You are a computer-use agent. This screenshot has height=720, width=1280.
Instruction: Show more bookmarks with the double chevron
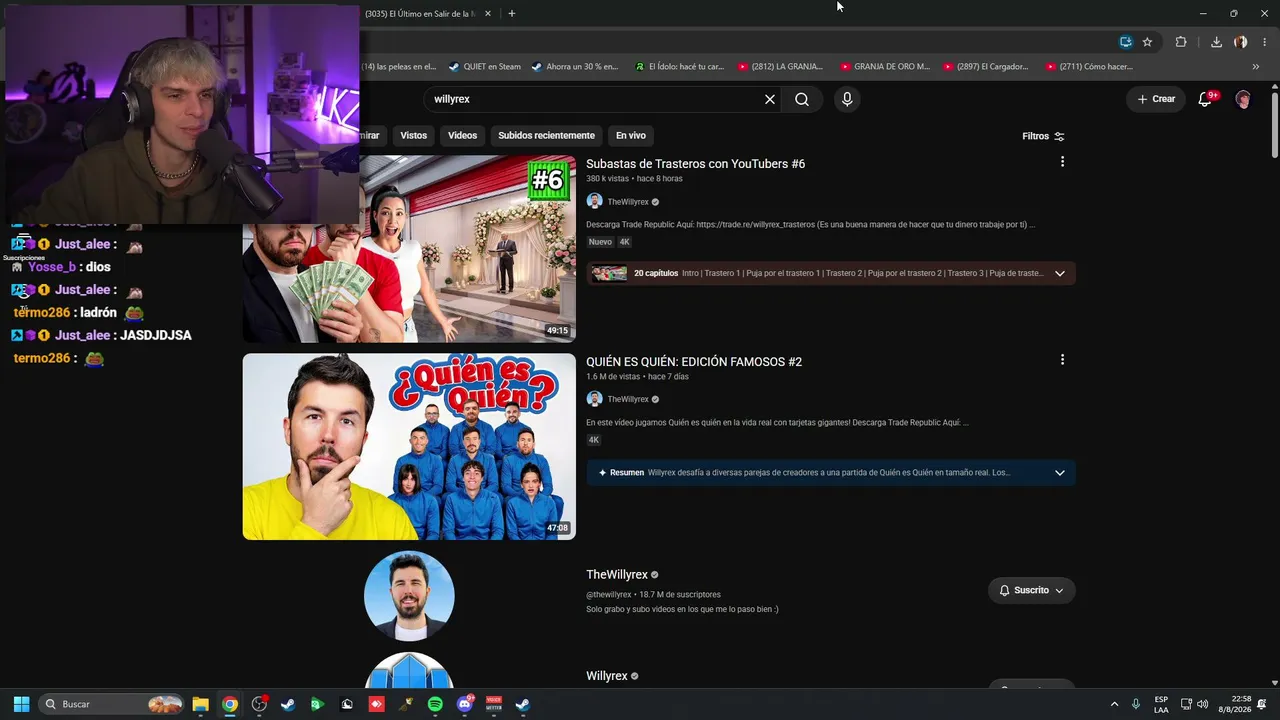1256,67
